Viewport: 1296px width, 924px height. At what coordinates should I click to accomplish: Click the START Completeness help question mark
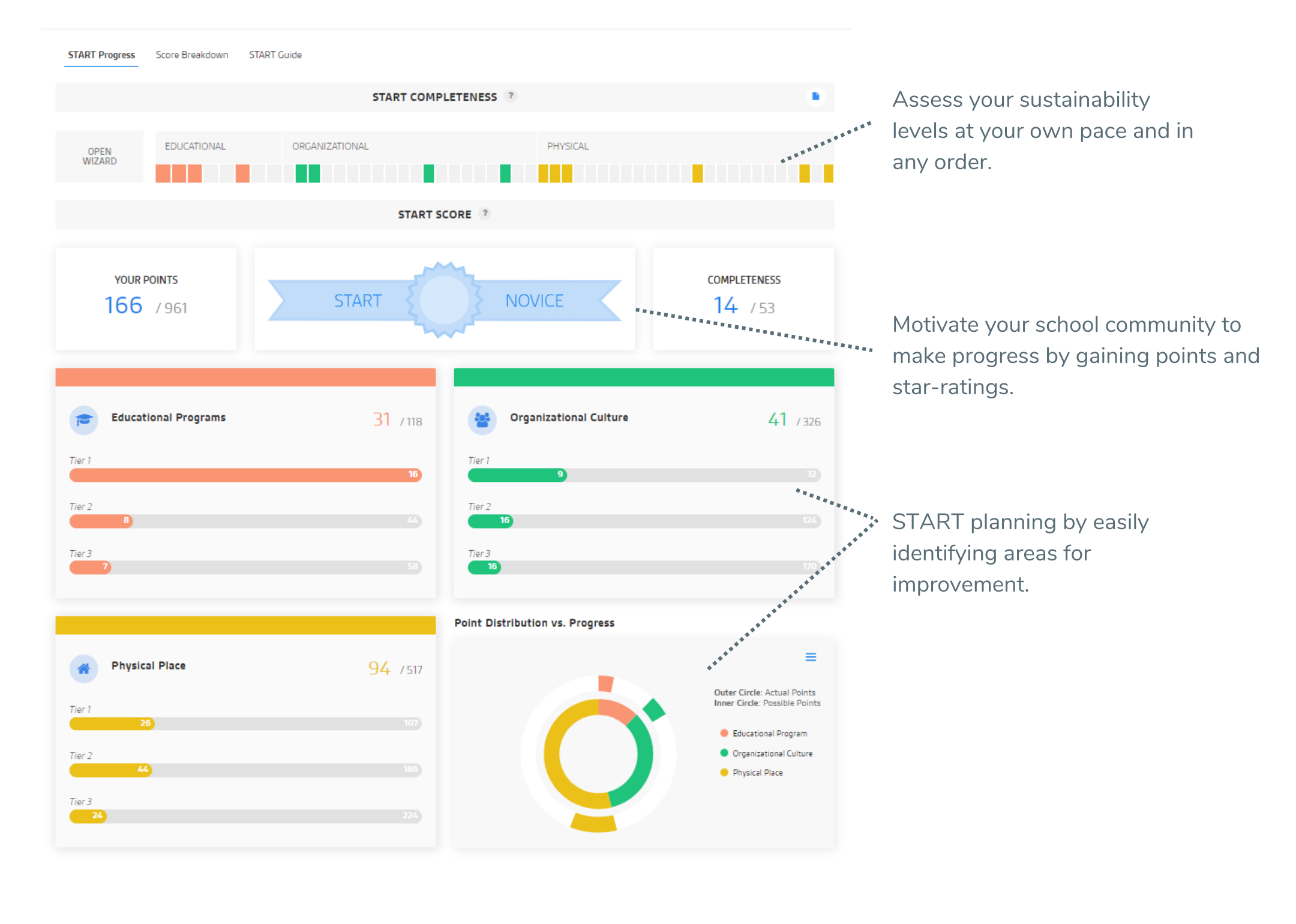511,96
